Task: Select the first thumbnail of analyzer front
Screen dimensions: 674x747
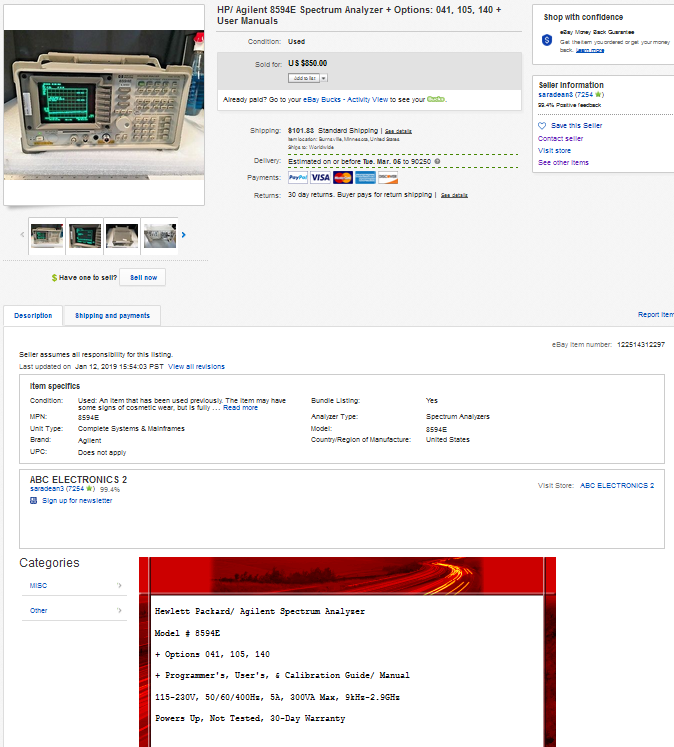Action: (x=47, y=236)
